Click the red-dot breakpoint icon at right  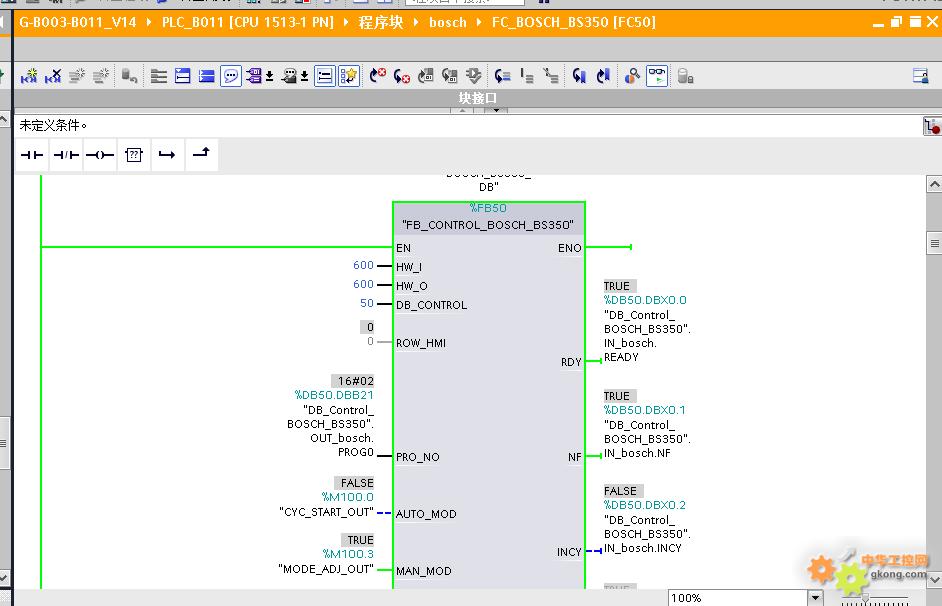pyautogui.click(x=932, y=126)
